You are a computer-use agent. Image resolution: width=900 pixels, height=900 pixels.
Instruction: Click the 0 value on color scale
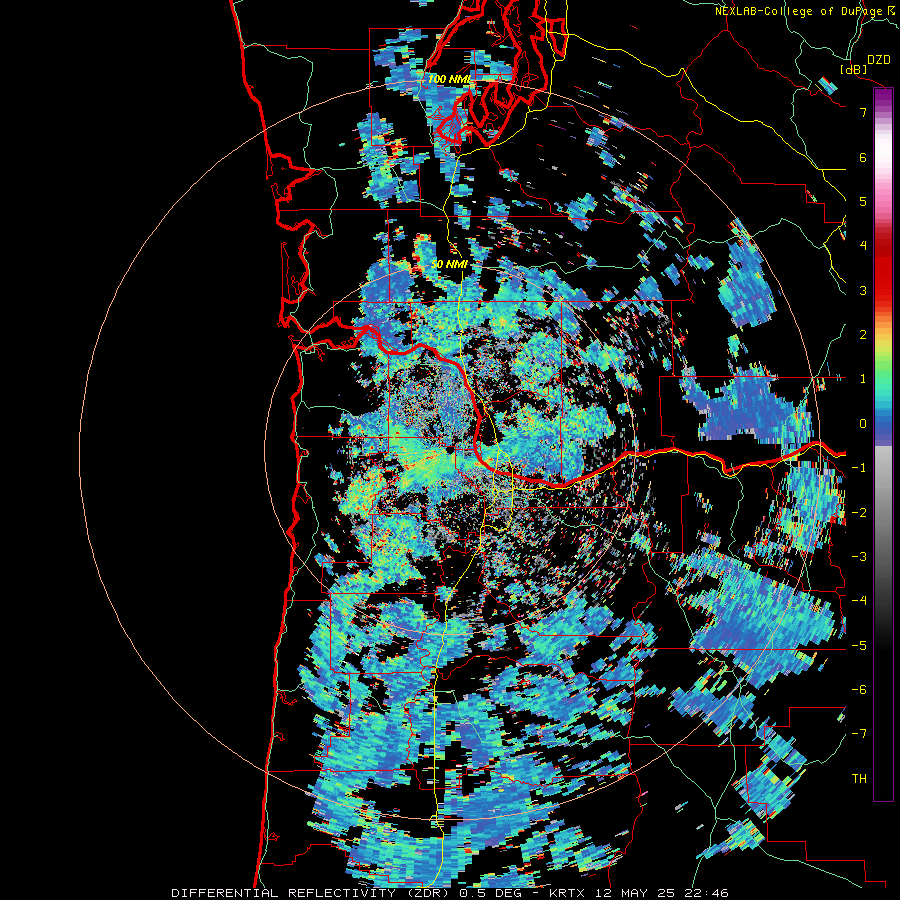pyautogui.click(x=863, y=424)
